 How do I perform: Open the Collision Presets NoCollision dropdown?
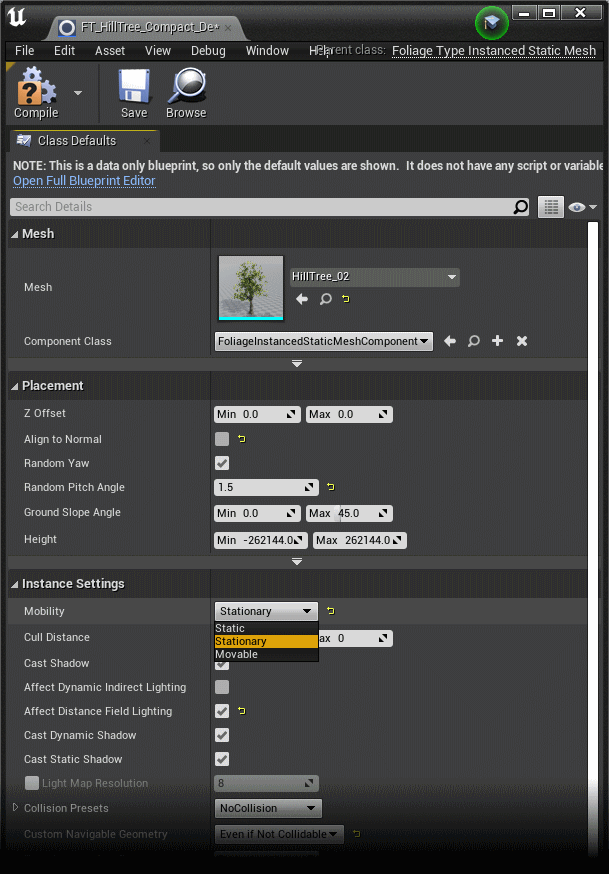268,808
